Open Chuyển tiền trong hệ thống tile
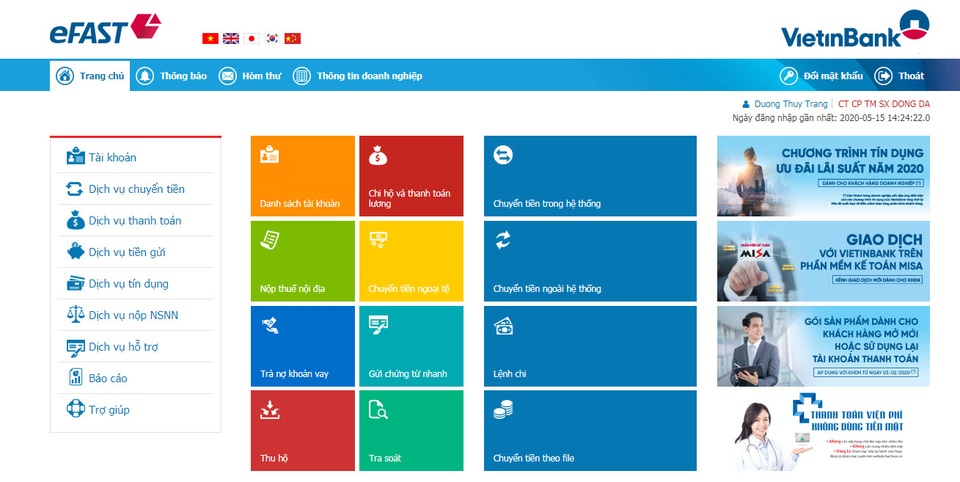This screenshot has width=960, height=482. click(x=590, y=176)
